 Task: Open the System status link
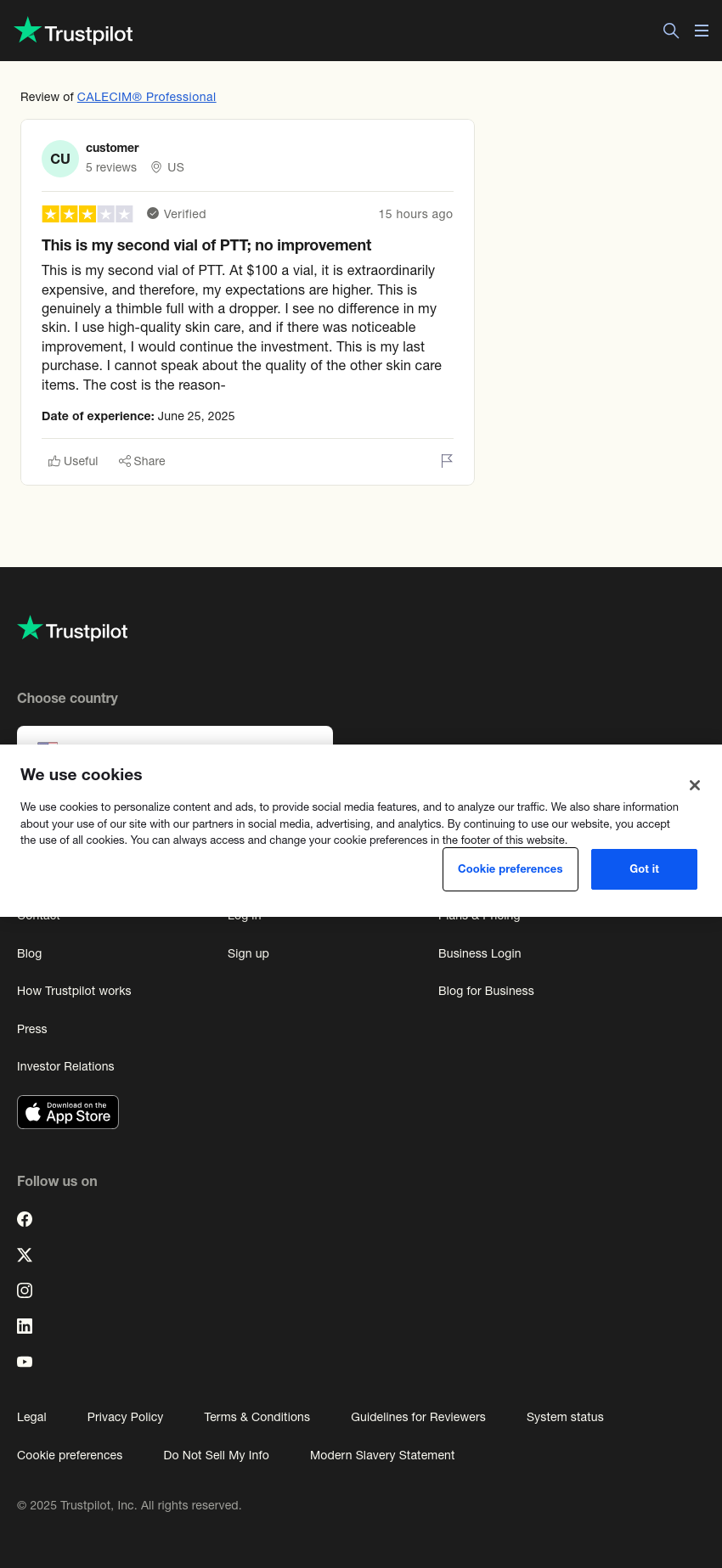pos(565,1417)
